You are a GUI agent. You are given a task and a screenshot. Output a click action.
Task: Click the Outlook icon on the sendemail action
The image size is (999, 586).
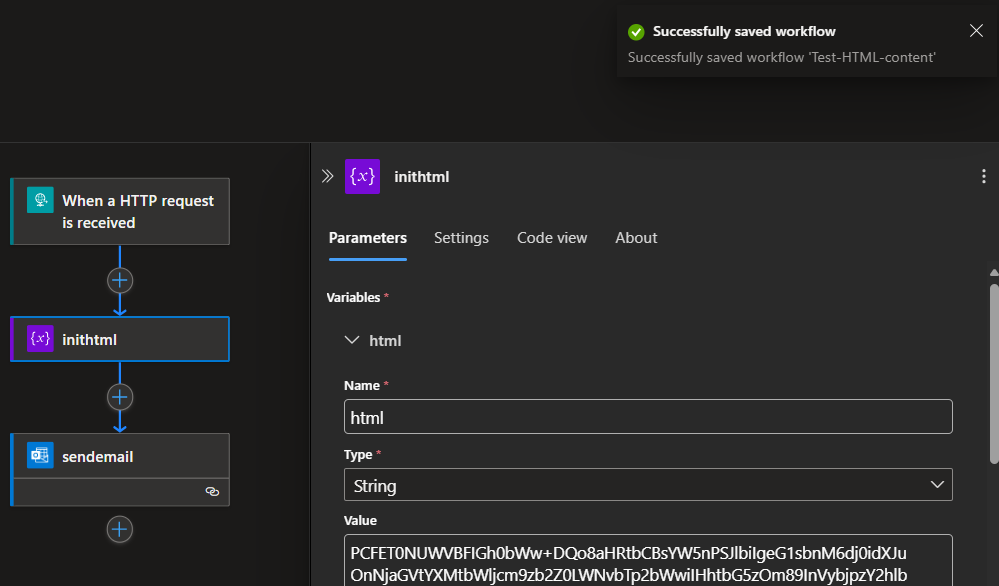39,455
